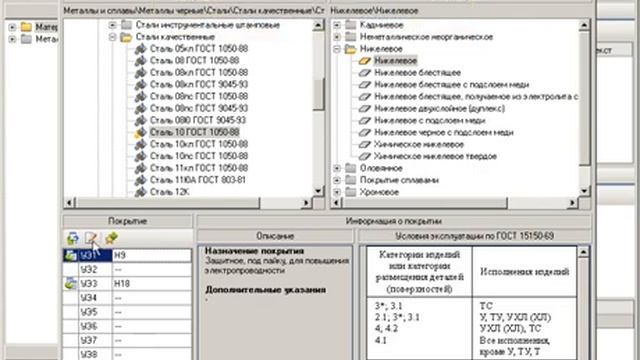Click the Стали качественные folder icon
The image size is (640, 360).
coord(126,37)
